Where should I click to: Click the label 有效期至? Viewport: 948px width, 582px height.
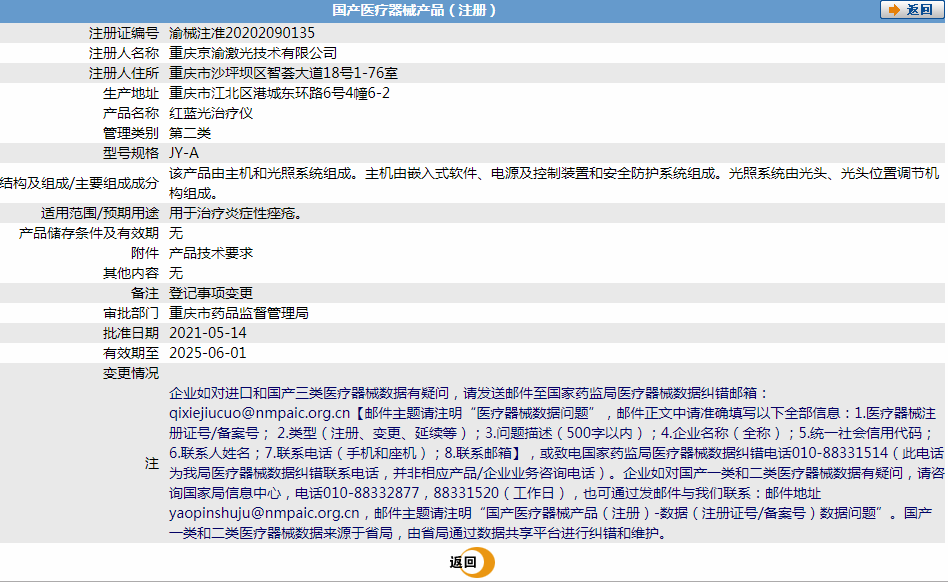pos(131,352)
